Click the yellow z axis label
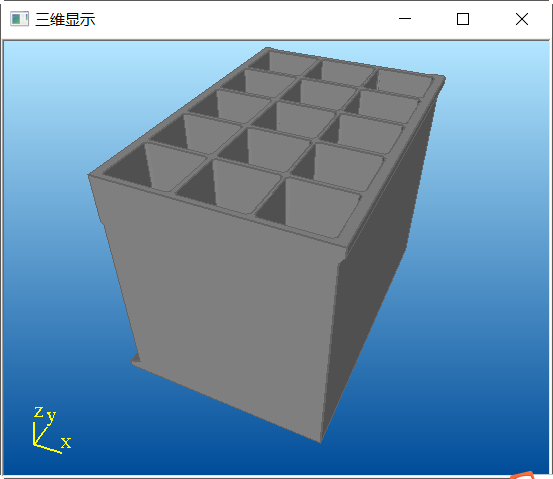Image resolution: width=553 pixels, height=479 pixels. [x=39, y=412]
